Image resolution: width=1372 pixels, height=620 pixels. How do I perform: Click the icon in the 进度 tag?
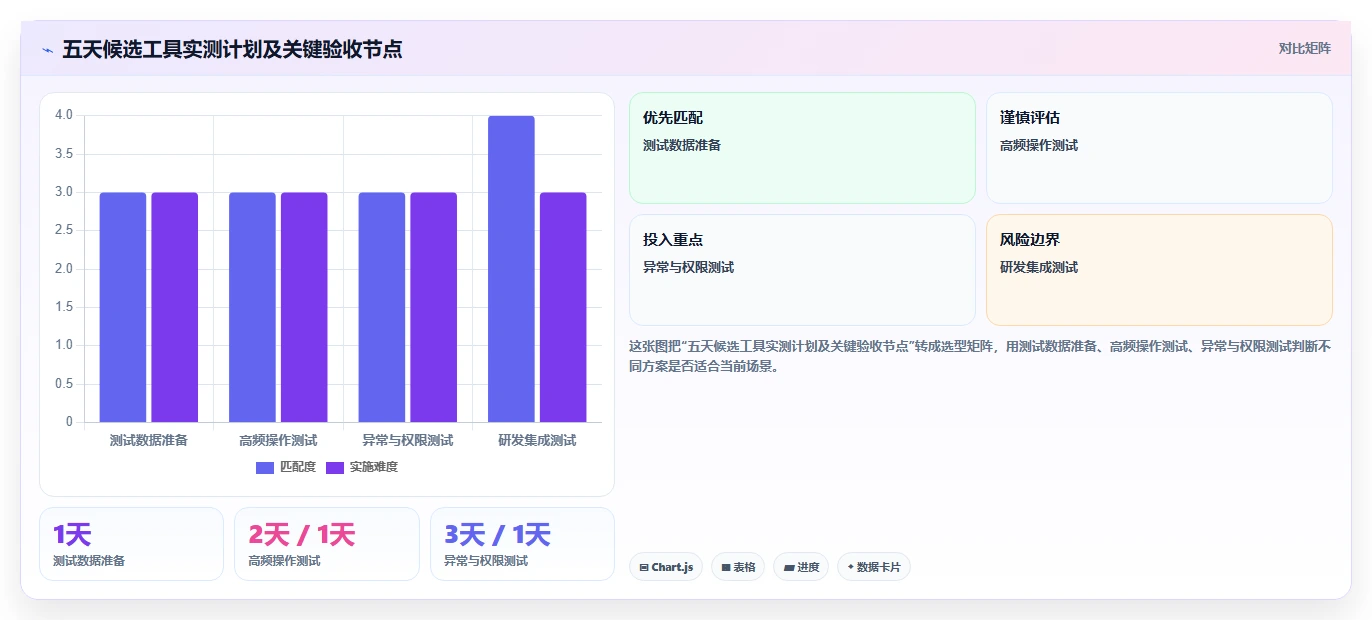pos(789,568)
